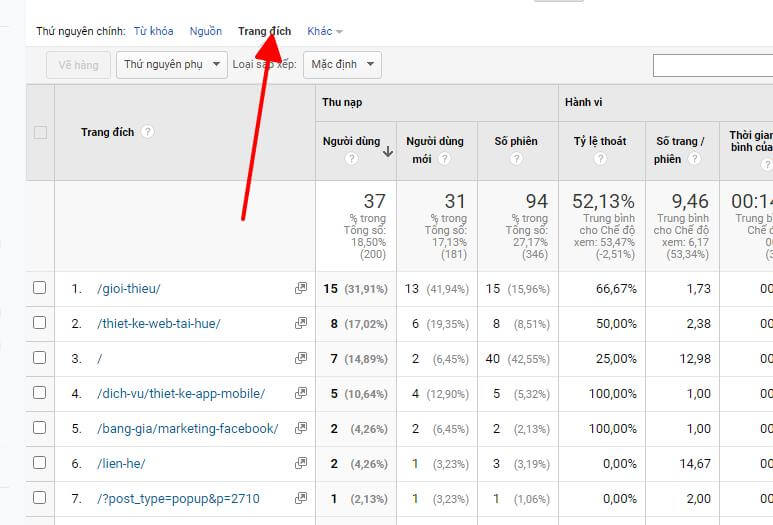Click average bounce rate 52,13%
Screen dimensions: 773x525
603,201
